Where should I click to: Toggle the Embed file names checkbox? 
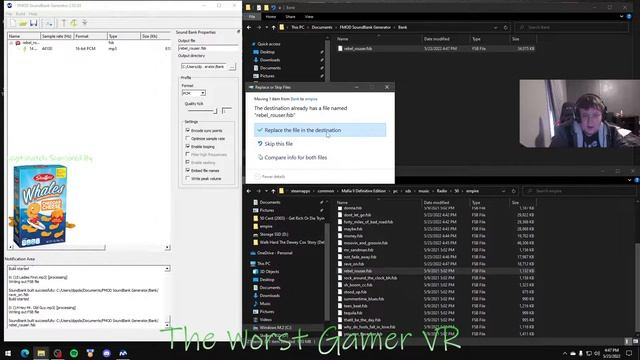point(188,170)
